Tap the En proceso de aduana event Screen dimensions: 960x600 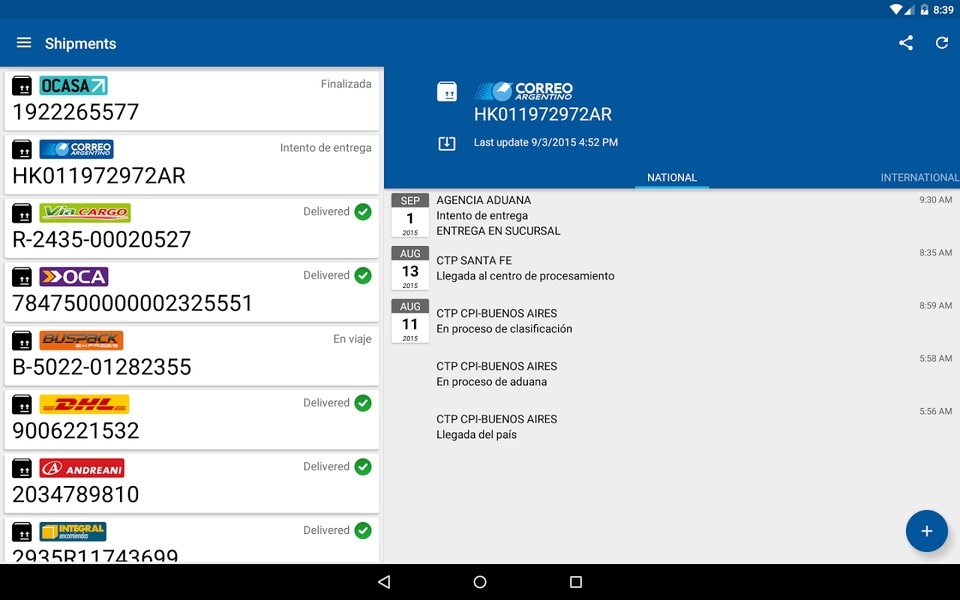672,374
